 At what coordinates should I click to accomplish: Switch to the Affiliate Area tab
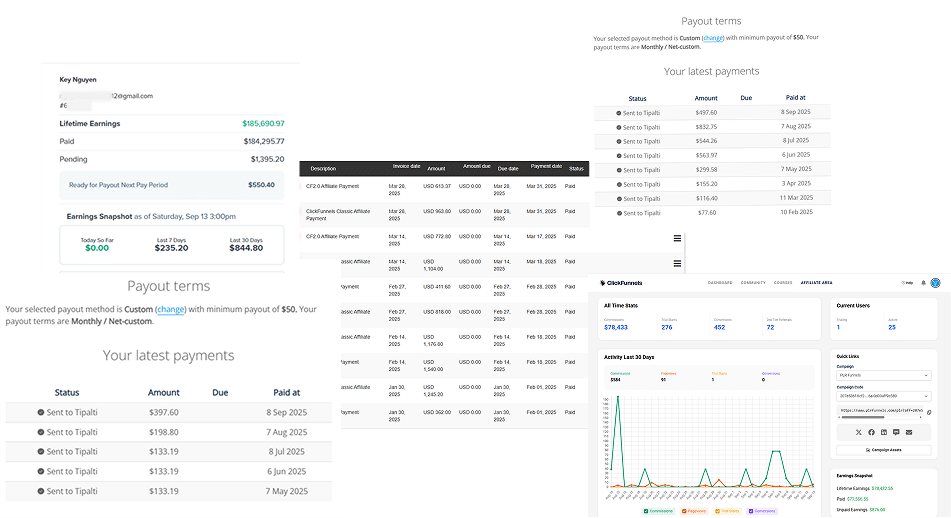[x=816, y=283]
